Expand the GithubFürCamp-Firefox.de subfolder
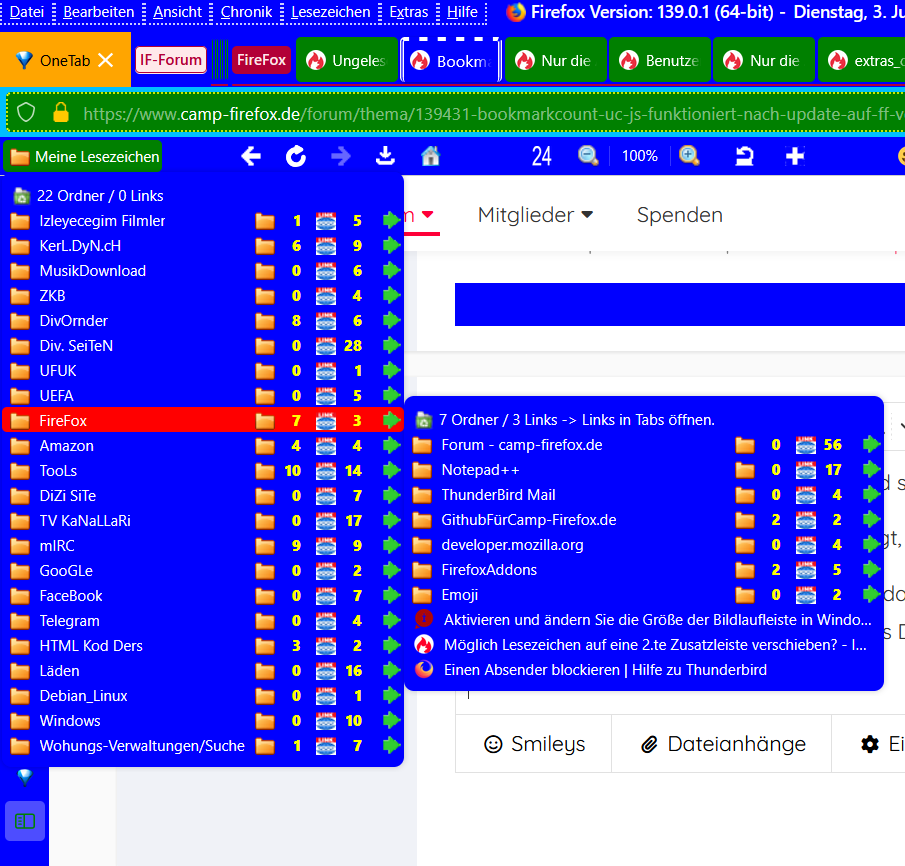This screenshot has height=866, width=905. click(645, 520)
